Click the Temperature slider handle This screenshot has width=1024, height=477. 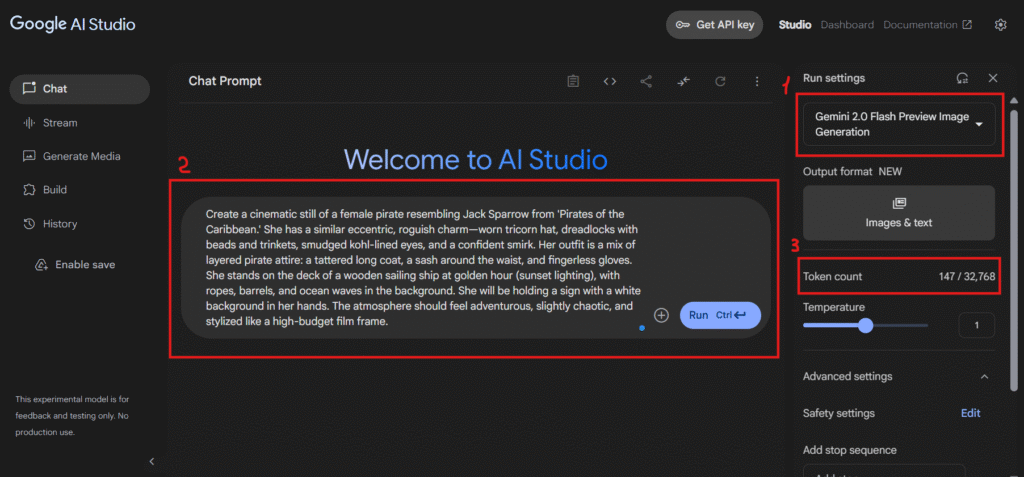click(x=865, y=325)
